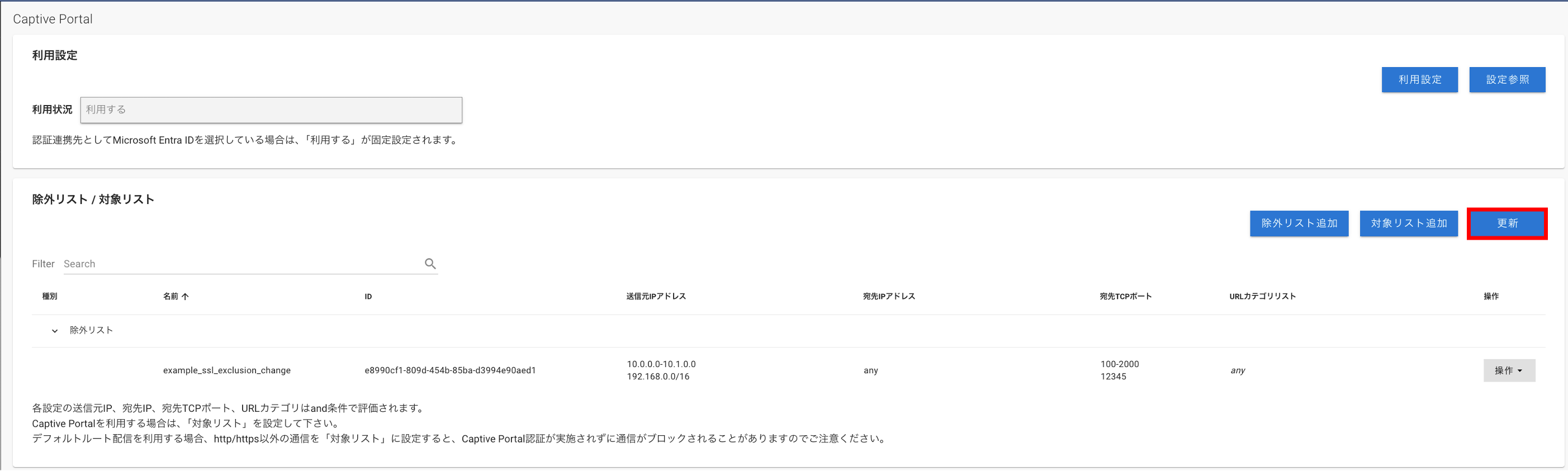Click the 除外リスト / 対象リスト section heading
This screenshot has width=1568, height=471.
93,199
